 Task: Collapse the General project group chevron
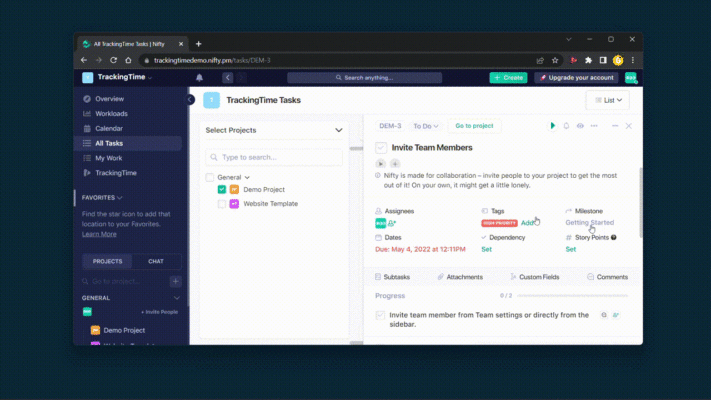click(x=247, y=178)
